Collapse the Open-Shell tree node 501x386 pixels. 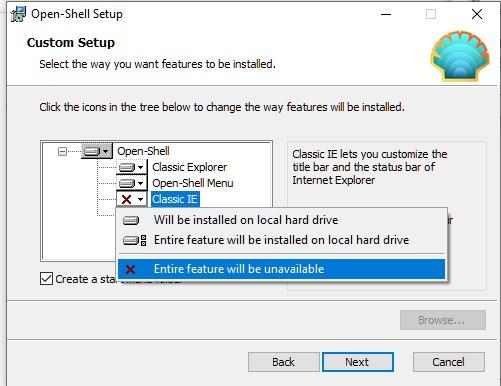click(x=62, y=152)
